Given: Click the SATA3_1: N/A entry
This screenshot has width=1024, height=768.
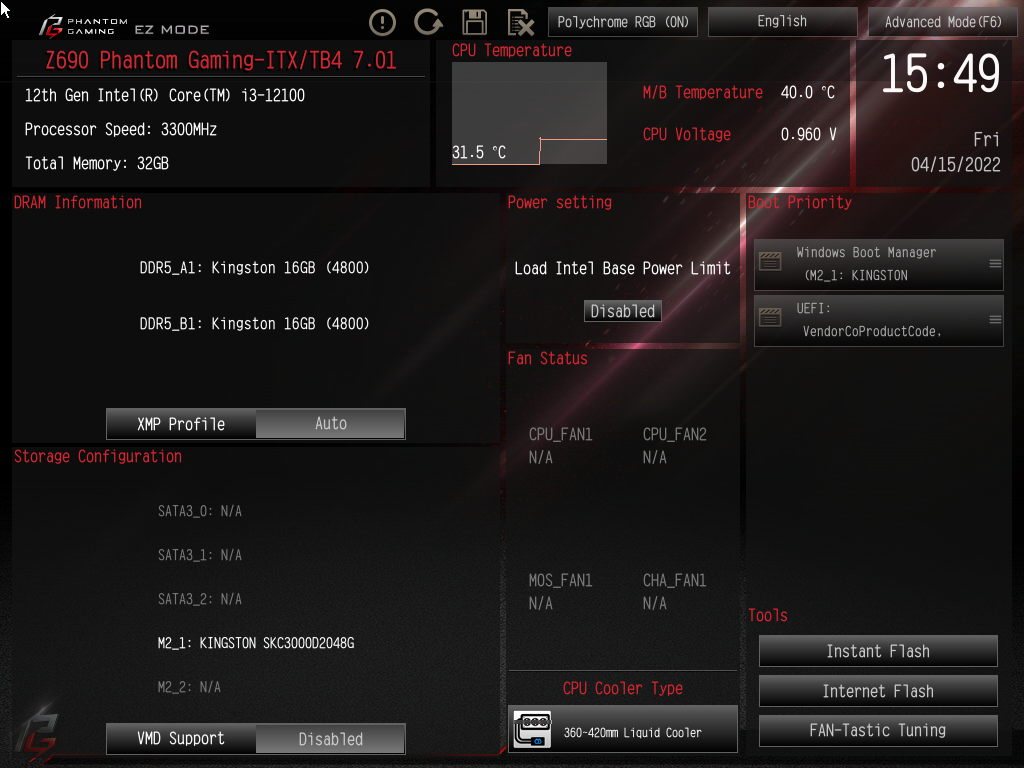Looking at the screenshot, I should pyautogui.click(x=200, y=555).
